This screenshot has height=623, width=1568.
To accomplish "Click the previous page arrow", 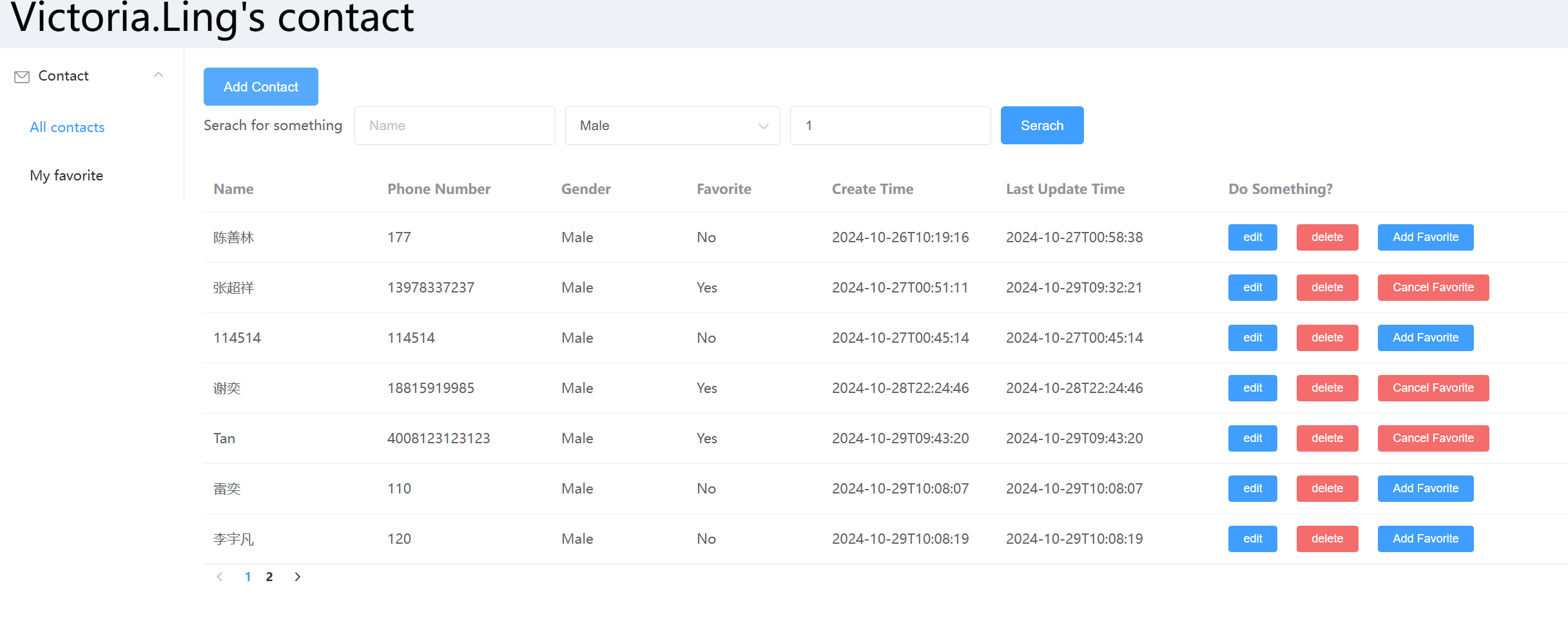I will [220, 577].
